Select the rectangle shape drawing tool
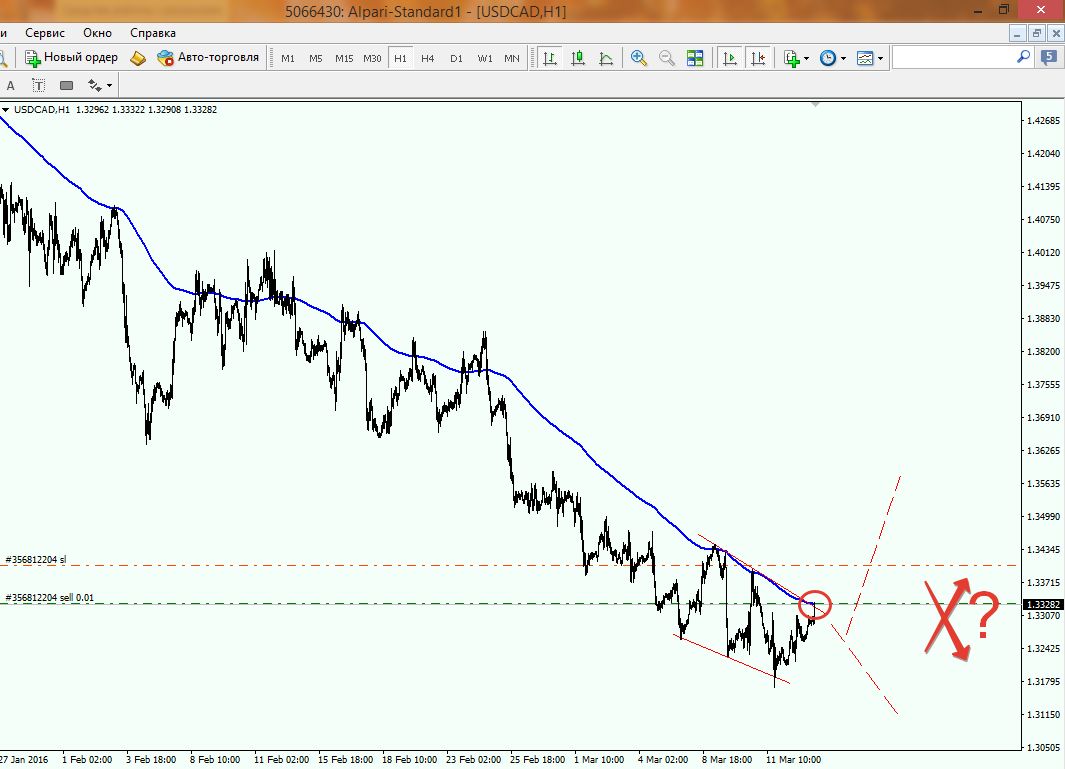 coord(67,86)
